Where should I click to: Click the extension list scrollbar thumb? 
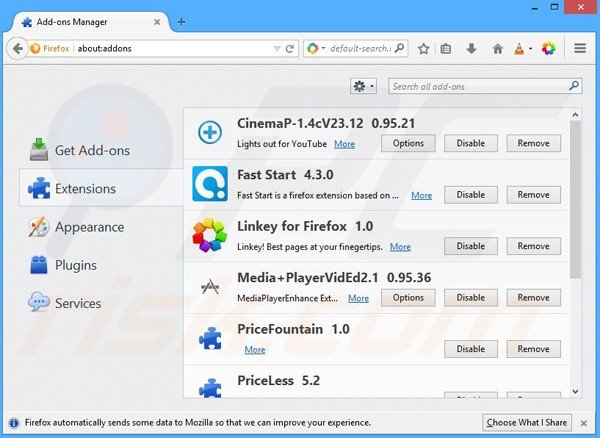[x=575, y=200]
